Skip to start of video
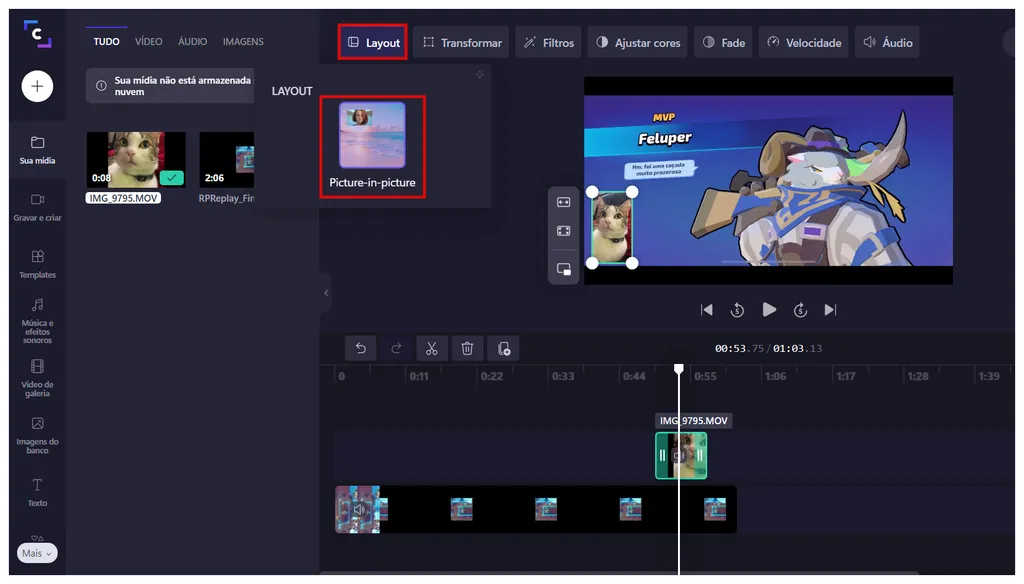The height and width of the screenshot is (584, 1024). point(707,310)
